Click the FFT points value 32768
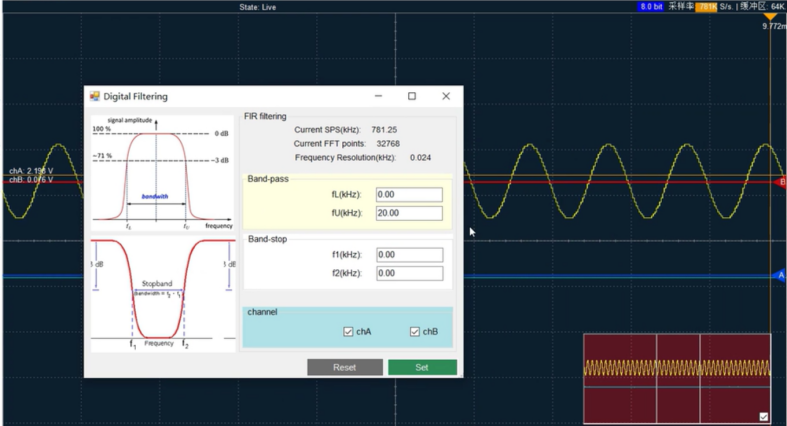The width and height of the screenshot is (787, 426). (x=388, y=144)
